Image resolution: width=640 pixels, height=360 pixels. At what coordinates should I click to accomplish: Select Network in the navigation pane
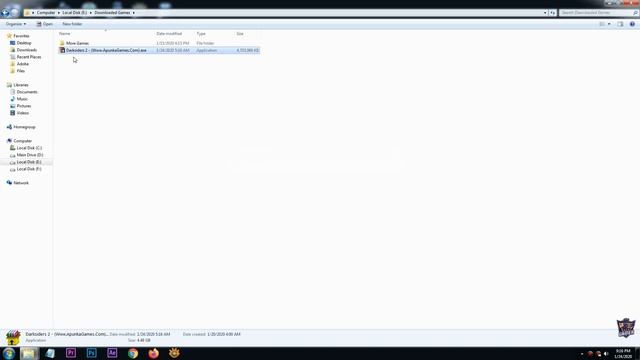[x=21, y=183]
